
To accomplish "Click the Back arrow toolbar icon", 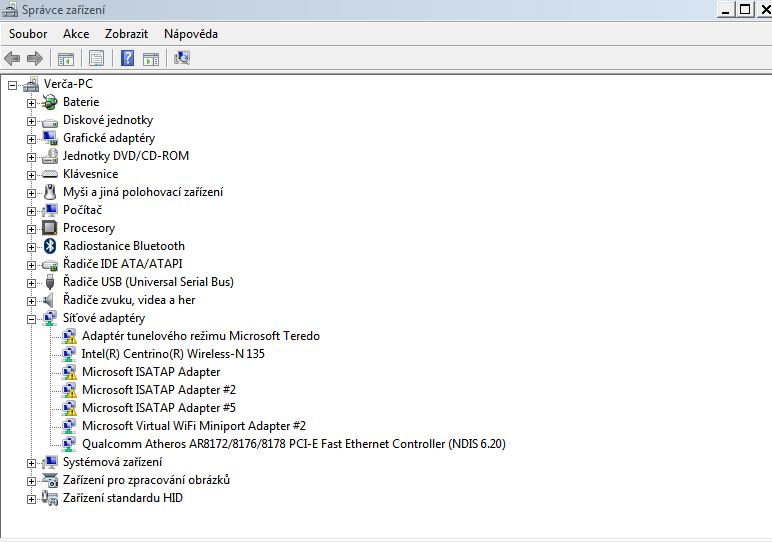I will pos(12,59).
